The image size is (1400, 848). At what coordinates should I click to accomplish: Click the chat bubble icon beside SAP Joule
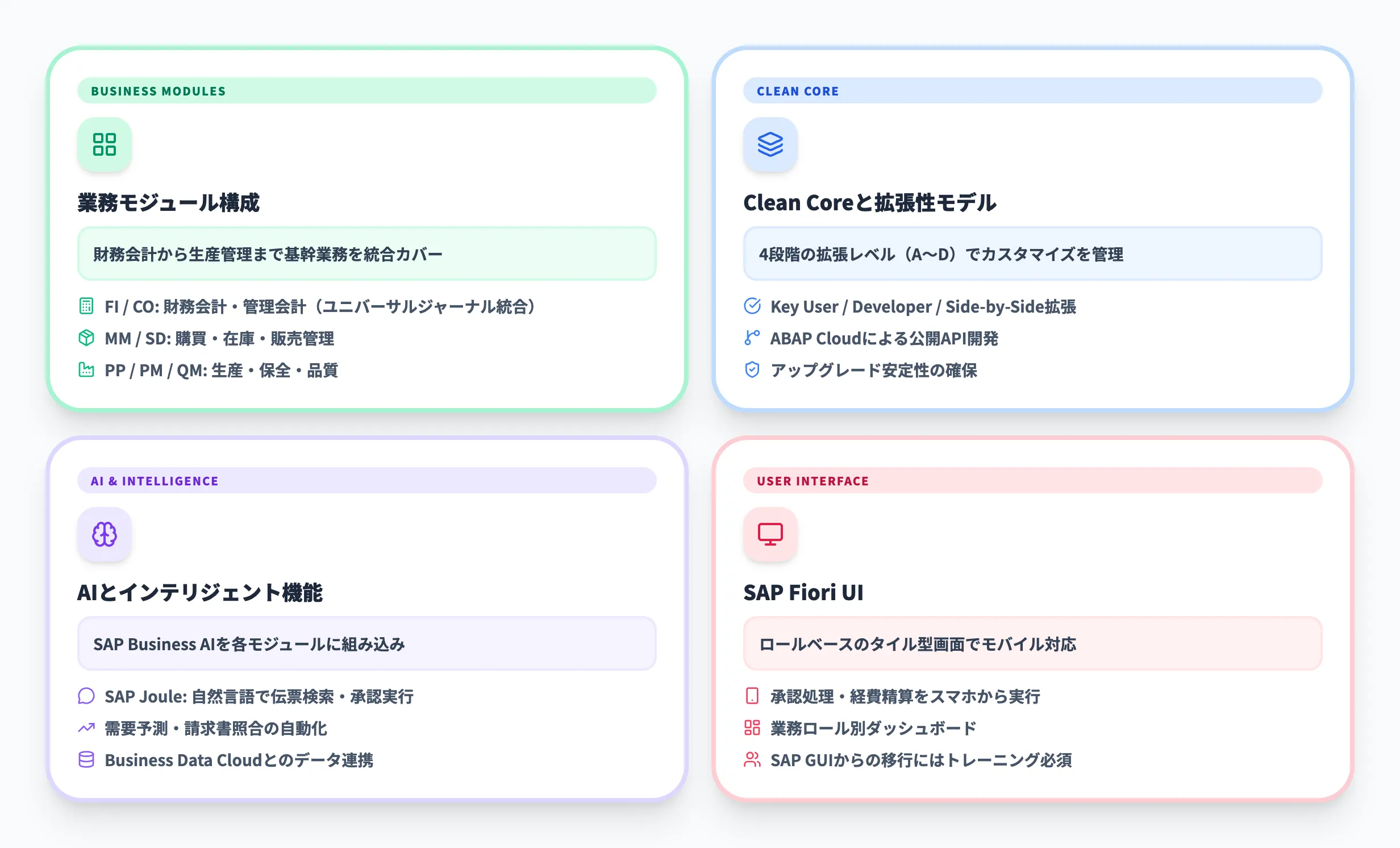coord(86,696)
